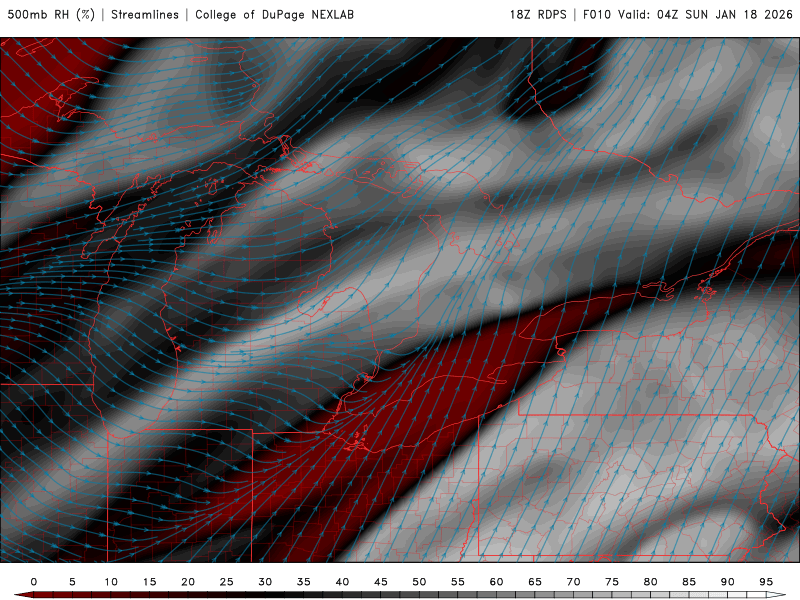Click the 45 label on the legend scale

(381, 582)
